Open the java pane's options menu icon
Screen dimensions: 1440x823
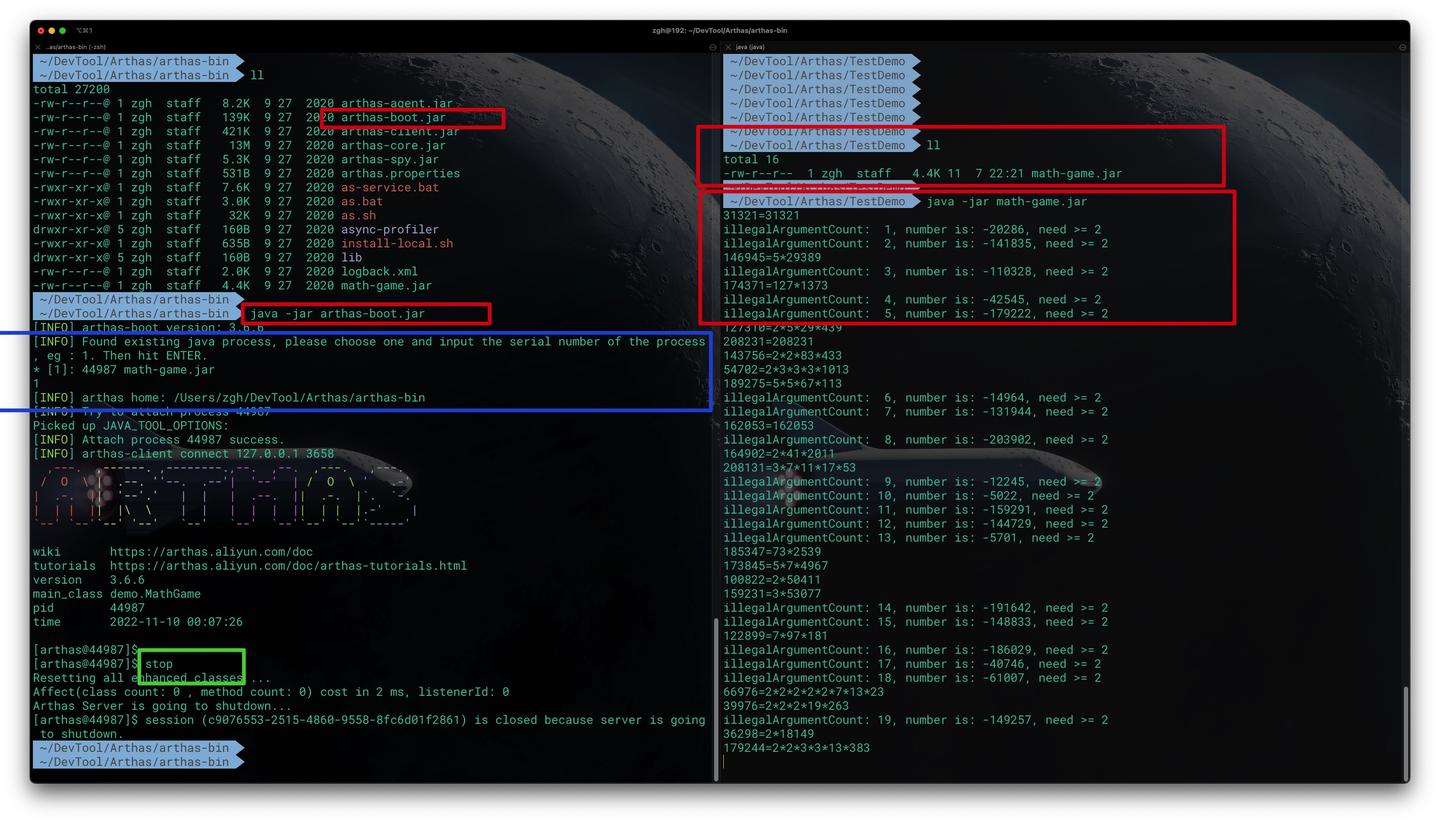coord(1403,47)
